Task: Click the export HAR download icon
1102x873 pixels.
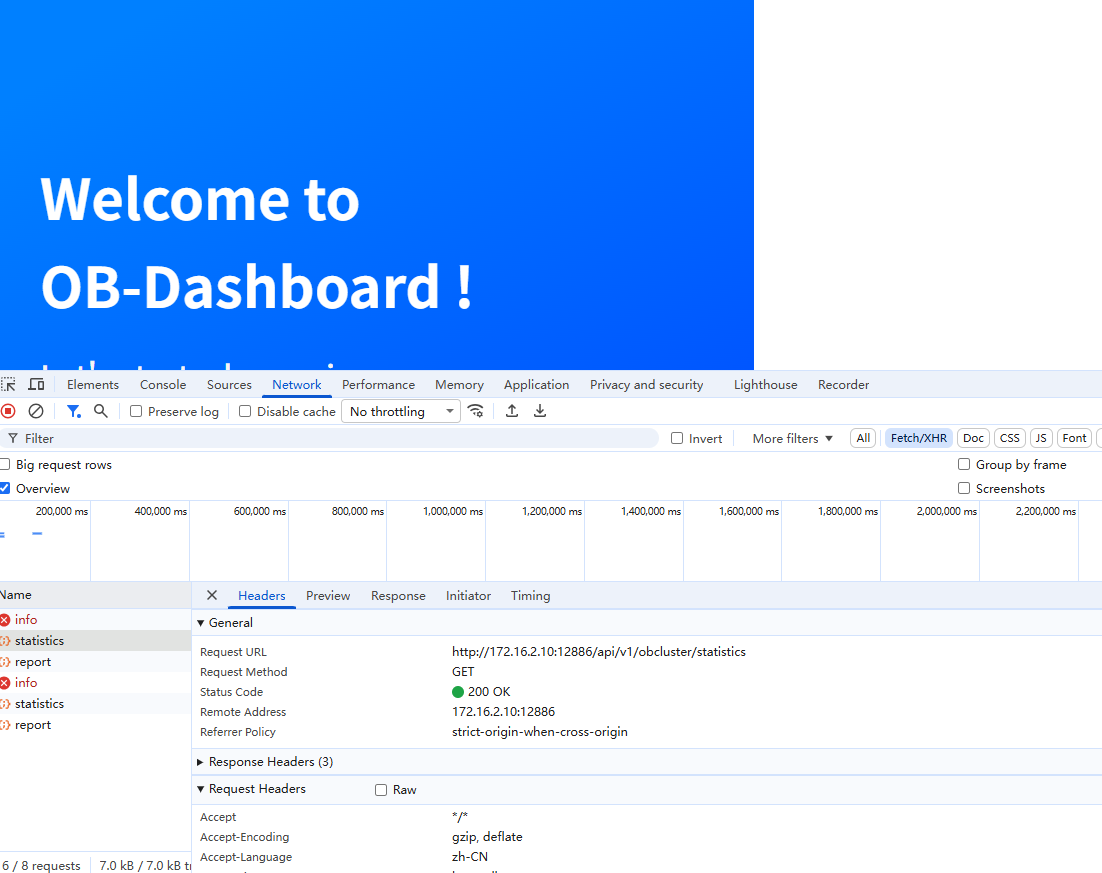Action: pyautogui.click(x=540, y=411)
